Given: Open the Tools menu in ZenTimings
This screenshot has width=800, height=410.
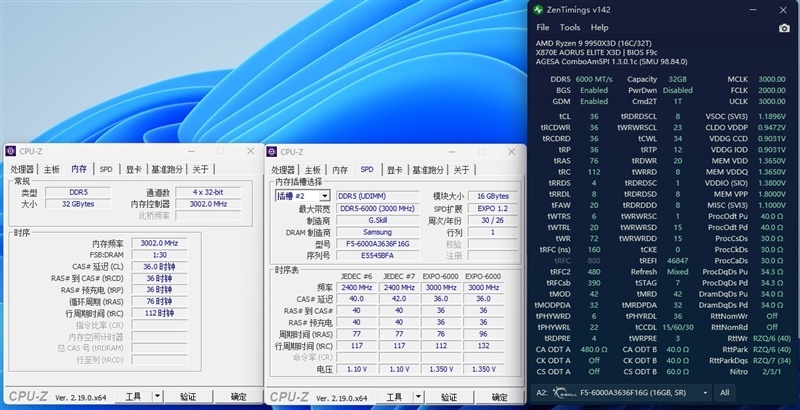Looking at the screenshot, I should pos(570,28).
